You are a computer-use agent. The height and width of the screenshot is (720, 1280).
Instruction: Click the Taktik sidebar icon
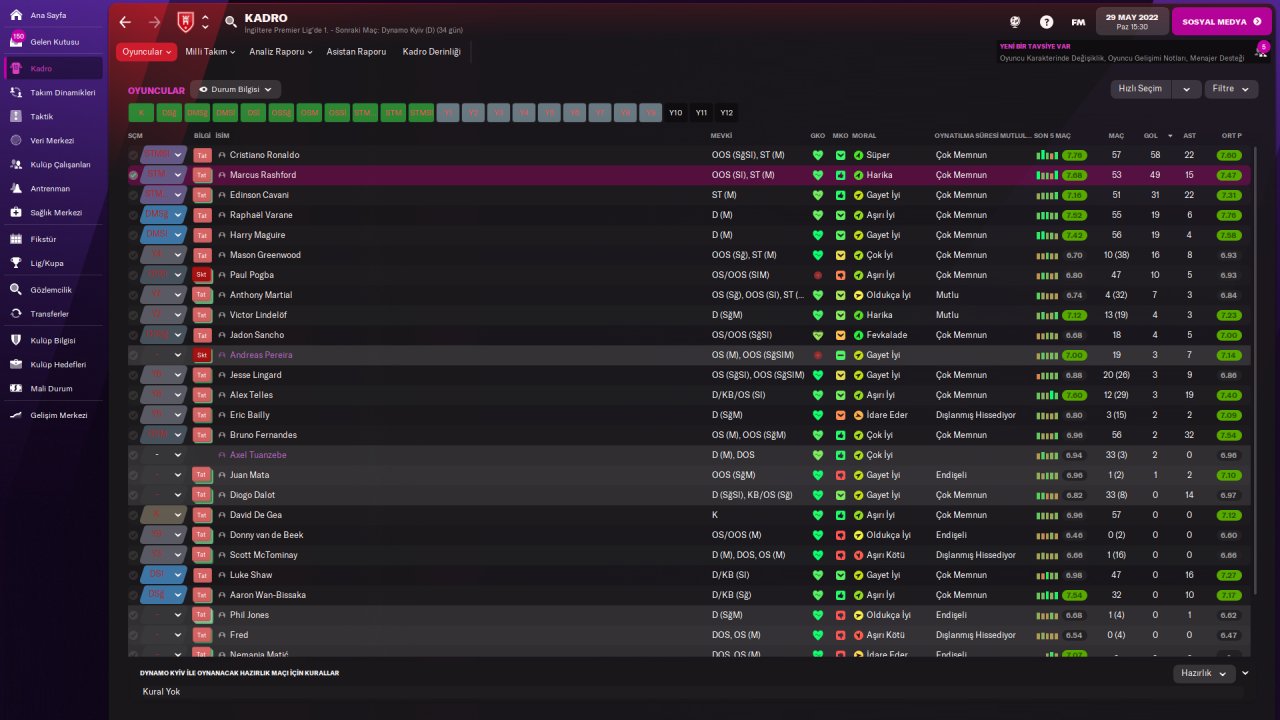click(x=16, y=116)
